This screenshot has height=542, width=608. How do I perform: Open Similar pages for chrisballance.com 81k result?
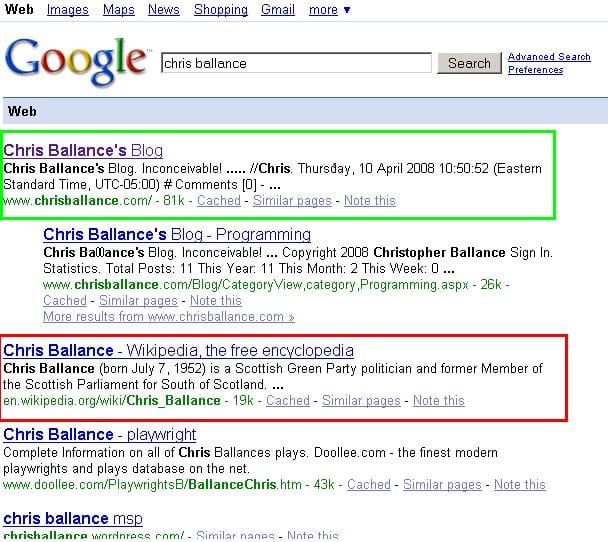[292, 200]
